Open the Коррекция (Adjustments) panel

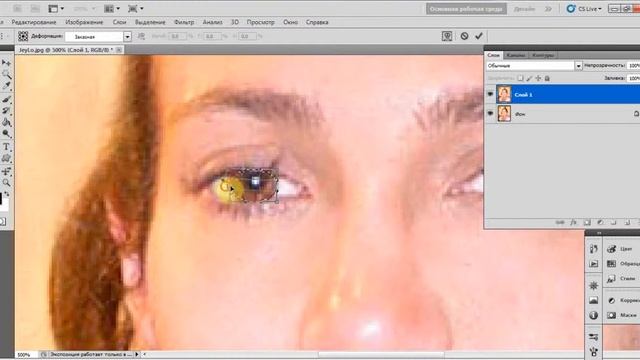pyautogui.click(x=623, y=300)
